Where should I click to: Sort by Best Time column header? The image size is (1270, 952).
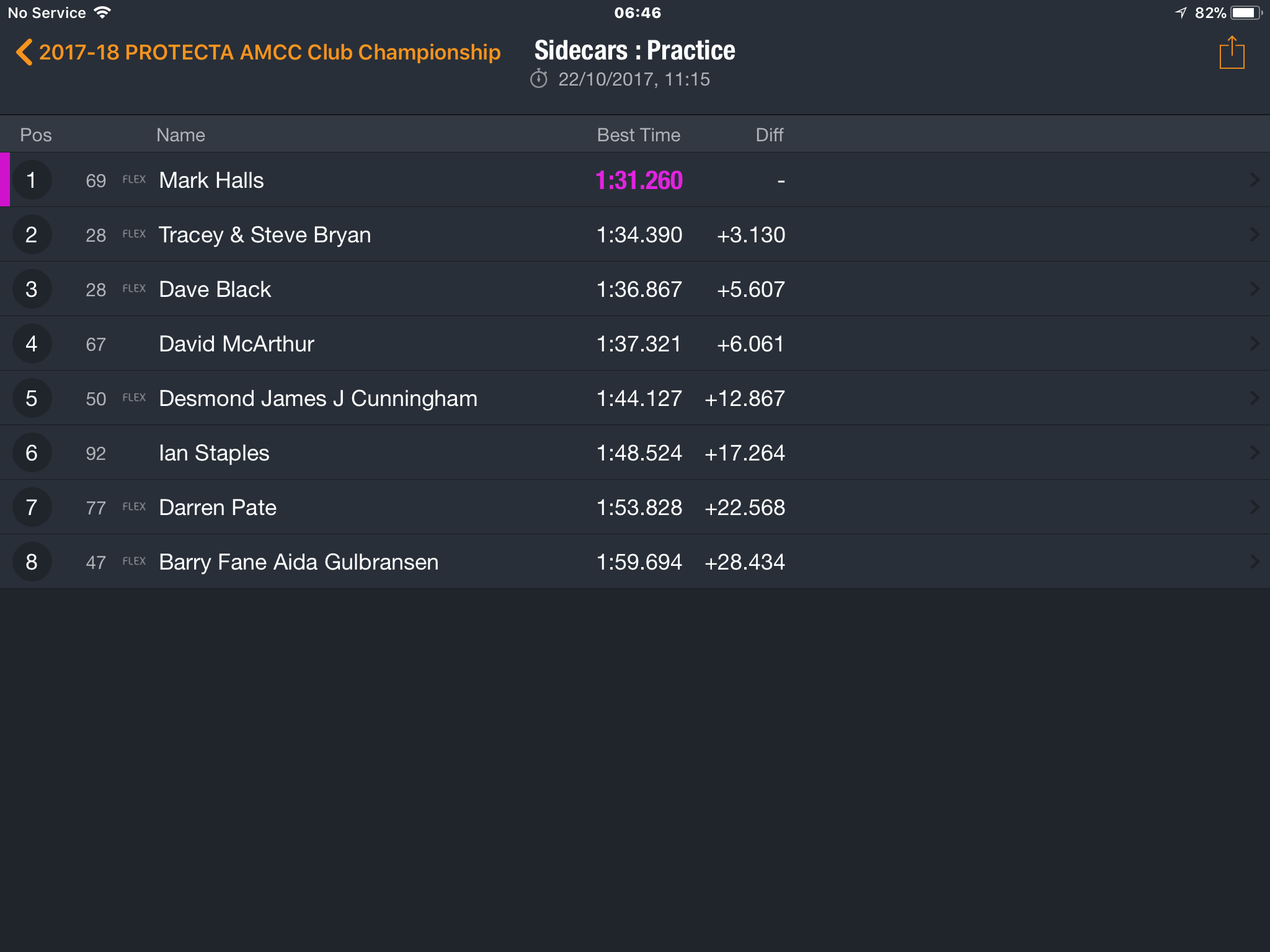click(x=638, y=134)
